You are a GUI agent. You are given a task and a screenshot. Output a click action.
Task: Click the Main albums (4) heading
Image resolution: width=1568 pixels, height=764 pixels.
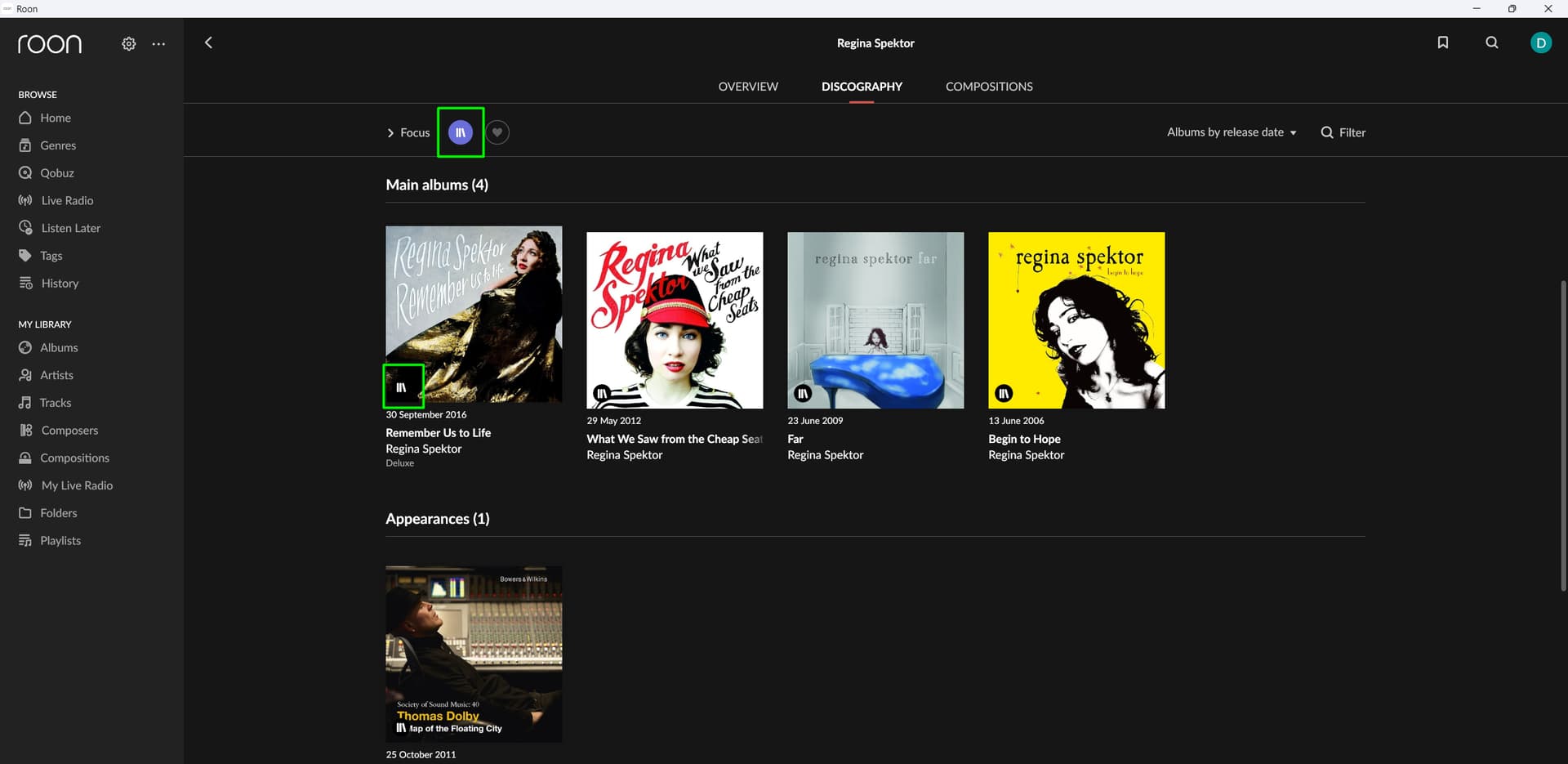point(437,185)
